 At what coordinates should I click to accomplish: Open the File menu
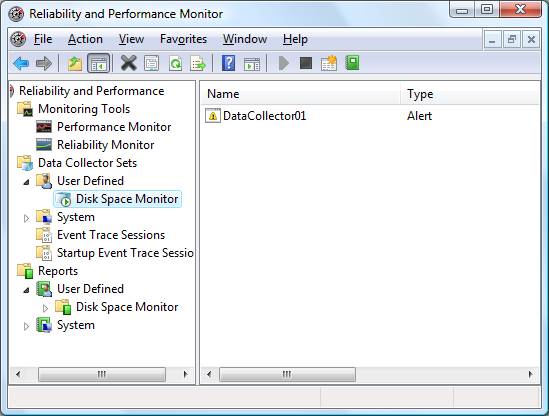(43, 39)
